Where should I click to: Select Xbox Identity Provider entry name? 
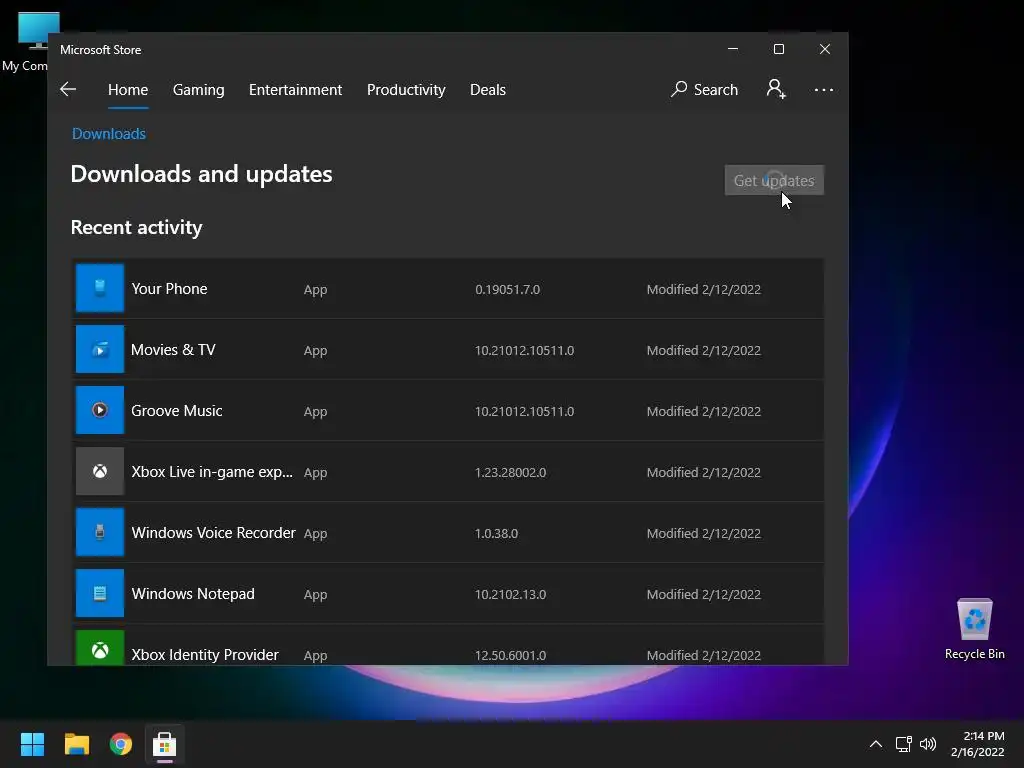click(205, 654)
